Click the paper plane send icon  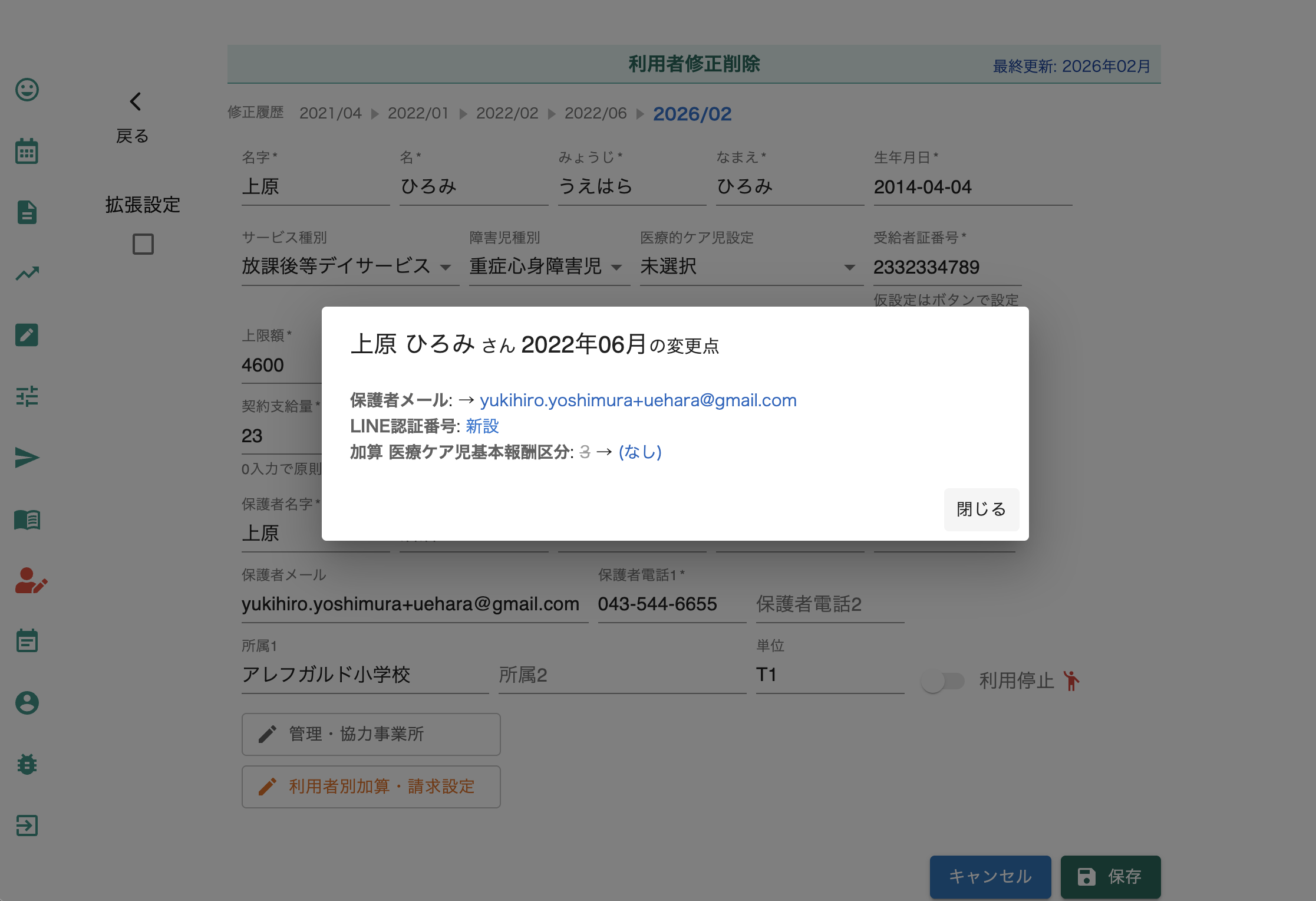pyautogui.click(x=27, y=458)
